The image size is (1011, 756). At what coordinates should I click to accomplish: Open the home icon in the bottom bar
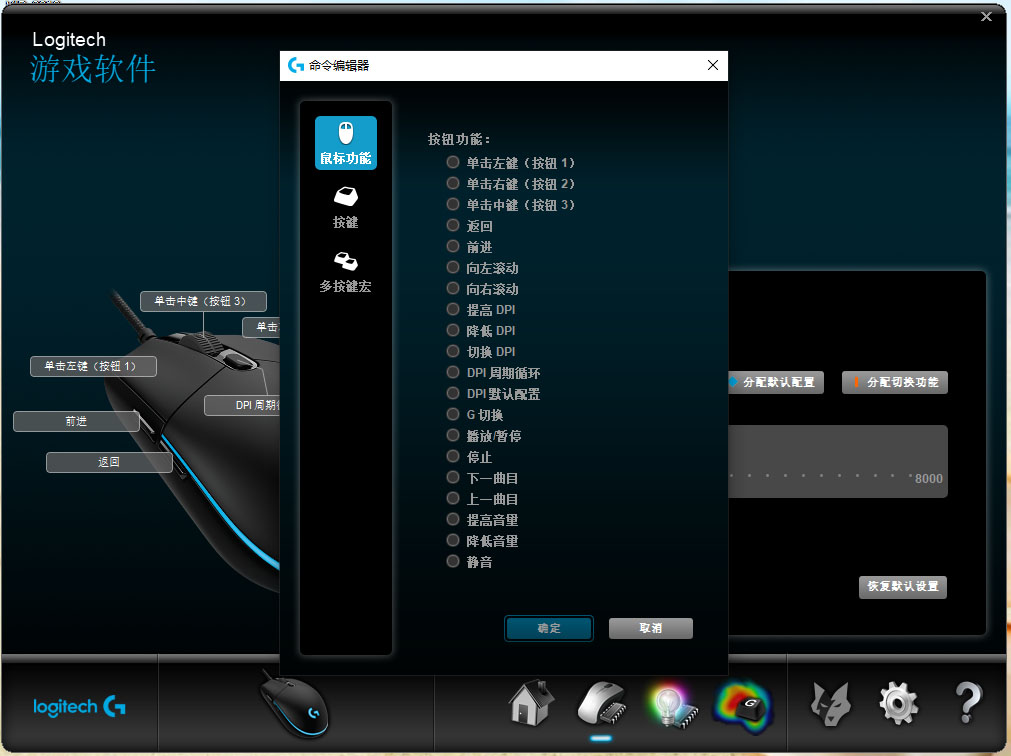click(x=531, y=703)
